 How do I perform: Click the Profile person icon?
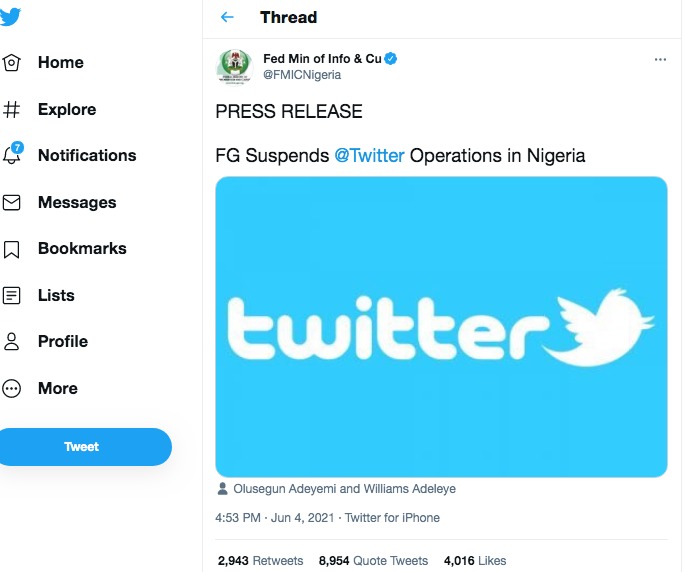(x=11, y=341)
